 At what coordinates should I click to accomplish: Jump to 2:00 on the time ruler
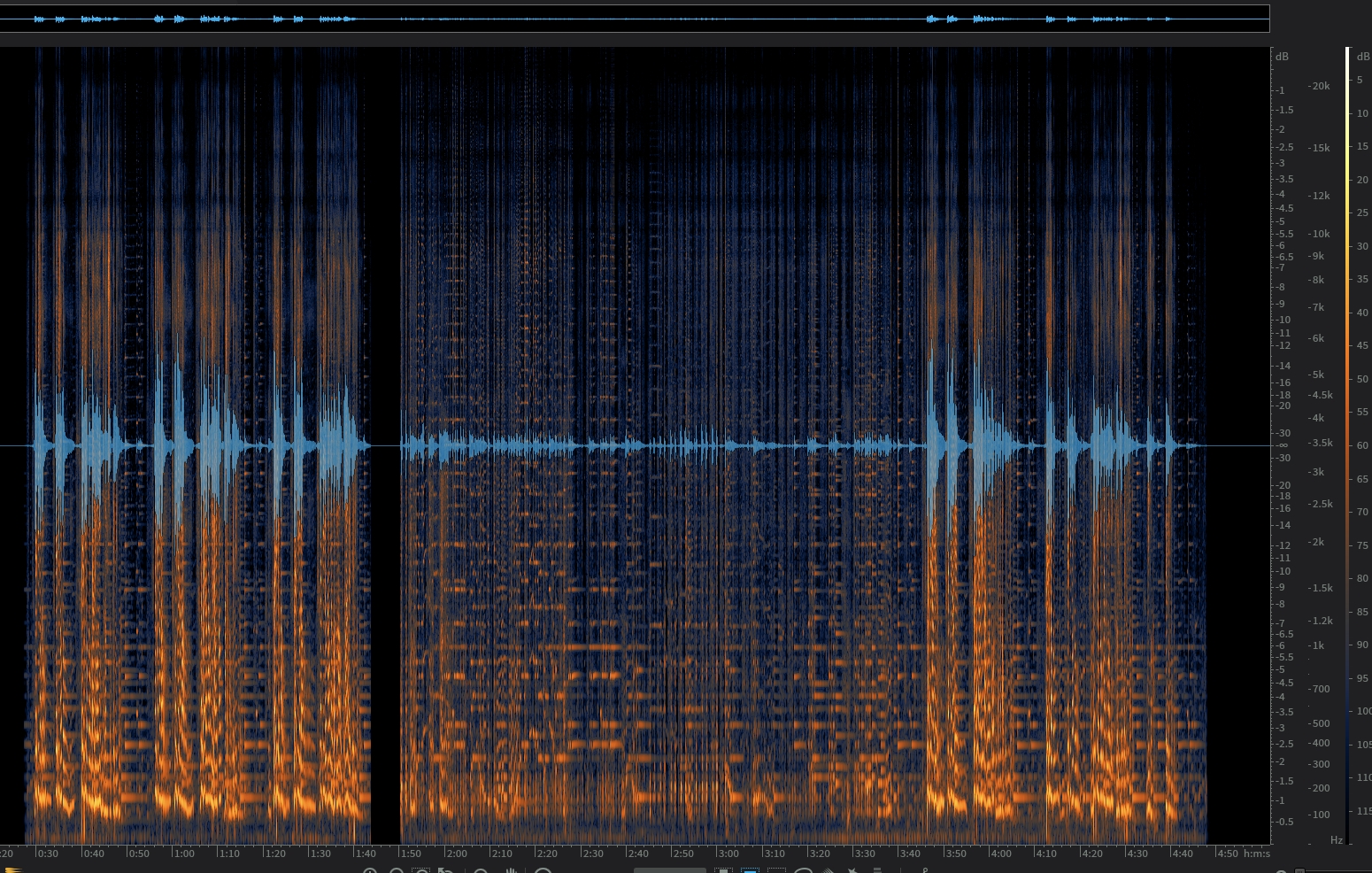(x=457, y=854)
